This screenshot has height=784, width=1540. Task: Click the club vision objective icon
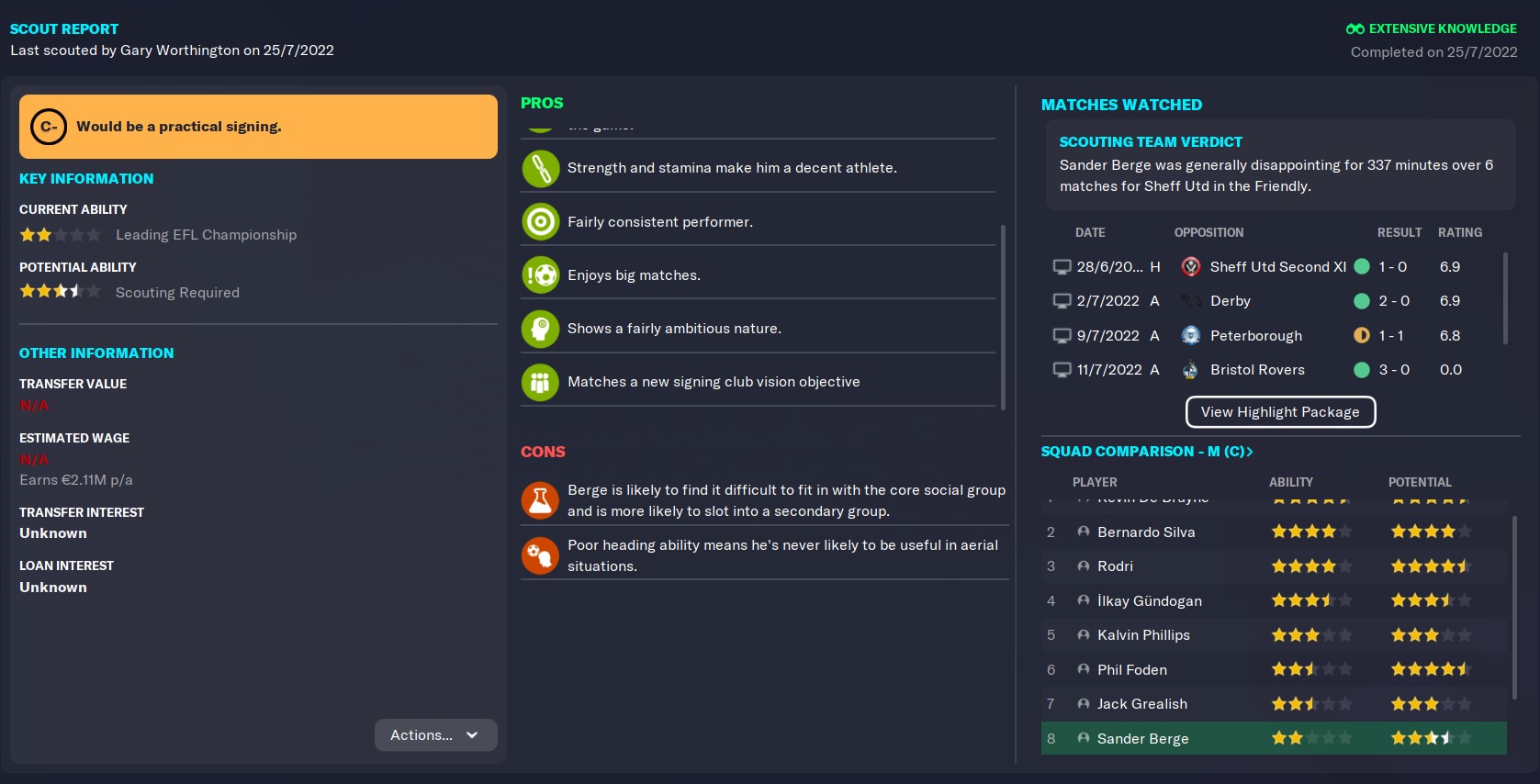click(x=541, y=382)
